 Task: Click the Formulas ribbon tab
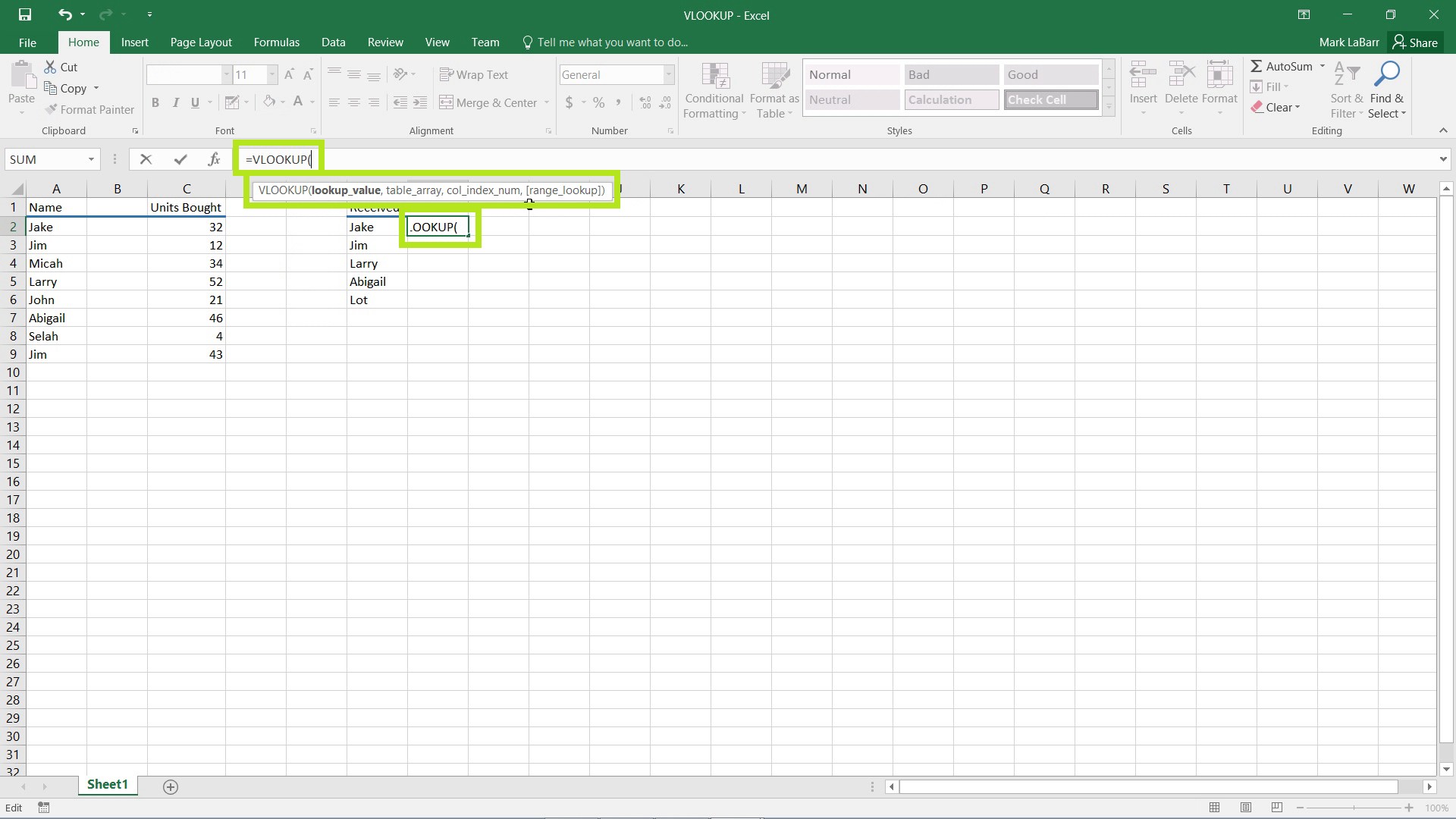click(276, 42)
